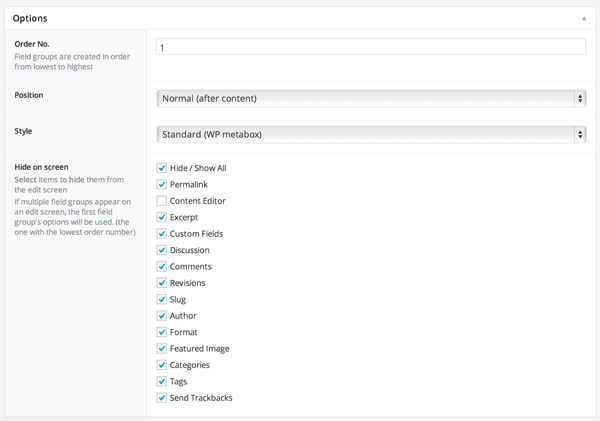Uncheck the Comments checkbox
600x421 pixels.
point(161,266)
